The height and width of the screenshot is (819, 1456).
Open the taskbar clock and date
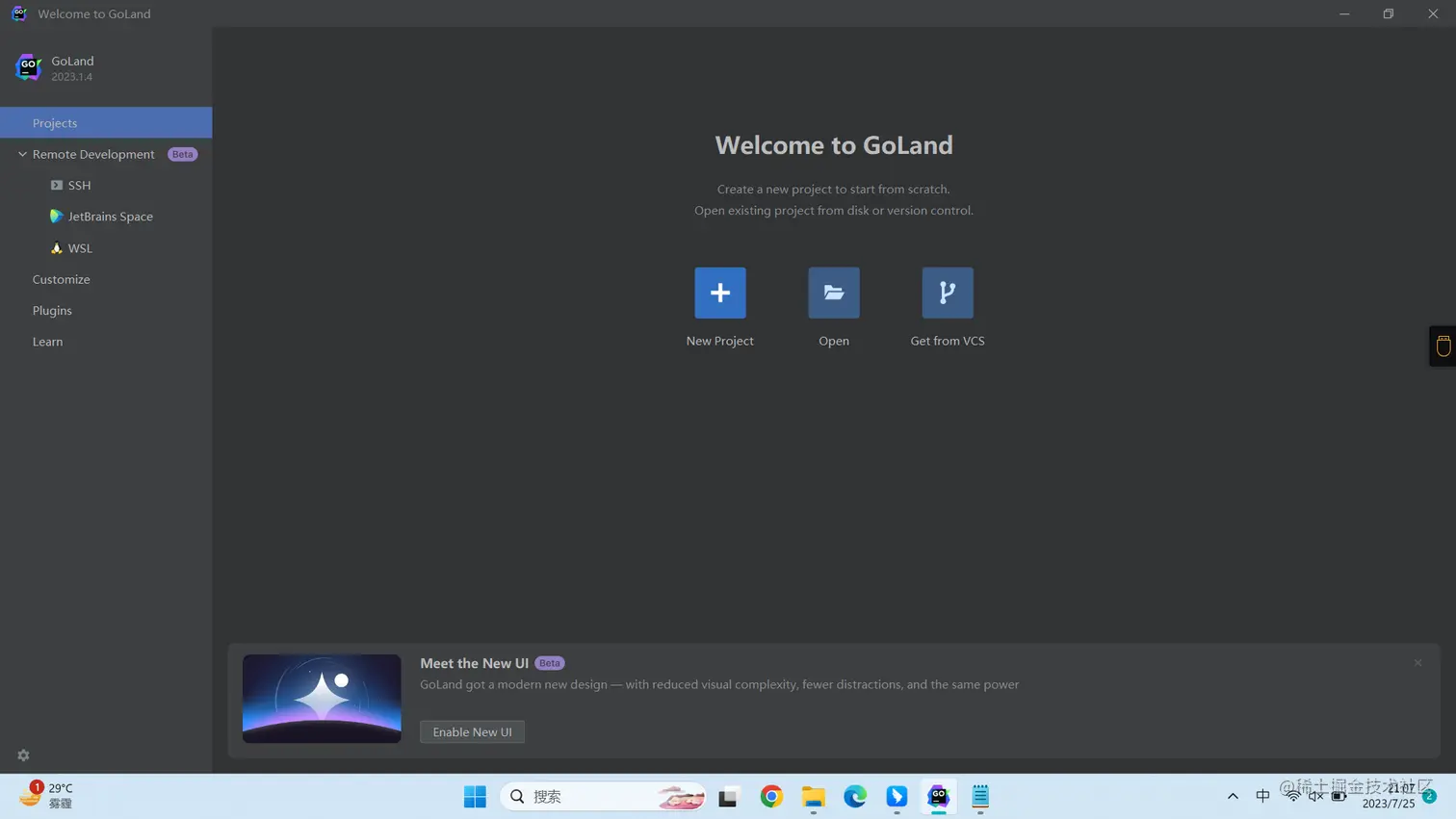click(x=1390, y=796)
